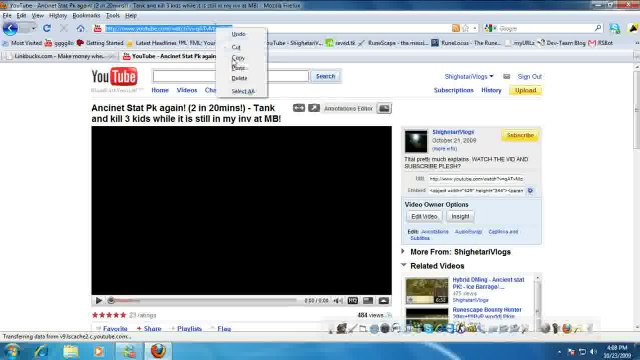The height and width of the screenshot is (360, 640).
Task: Rate the video with the five stars
Action: click(109, 315)
